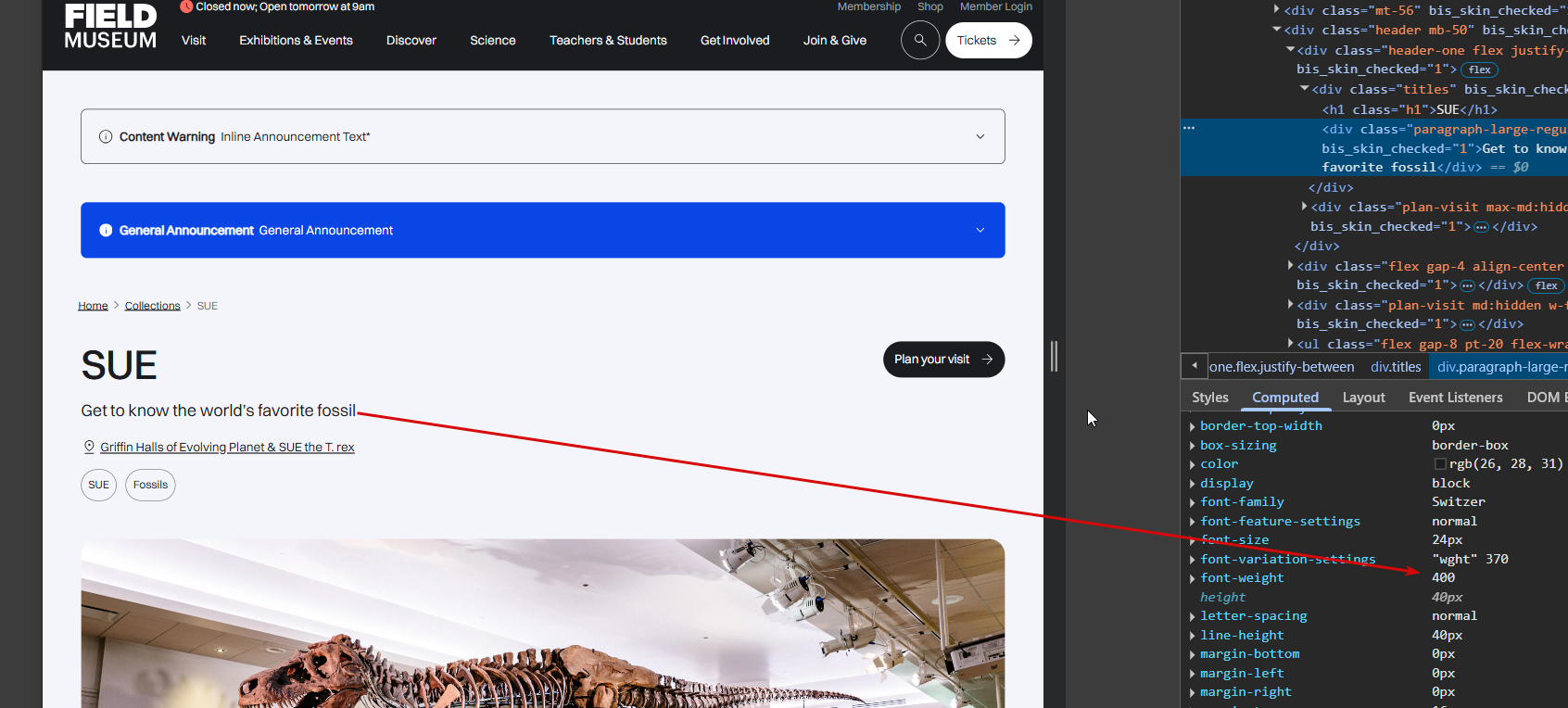Click the ellipsis badge in the plan-visit md:hidden node
The image size is (1568, 708).
[1467, 324]
